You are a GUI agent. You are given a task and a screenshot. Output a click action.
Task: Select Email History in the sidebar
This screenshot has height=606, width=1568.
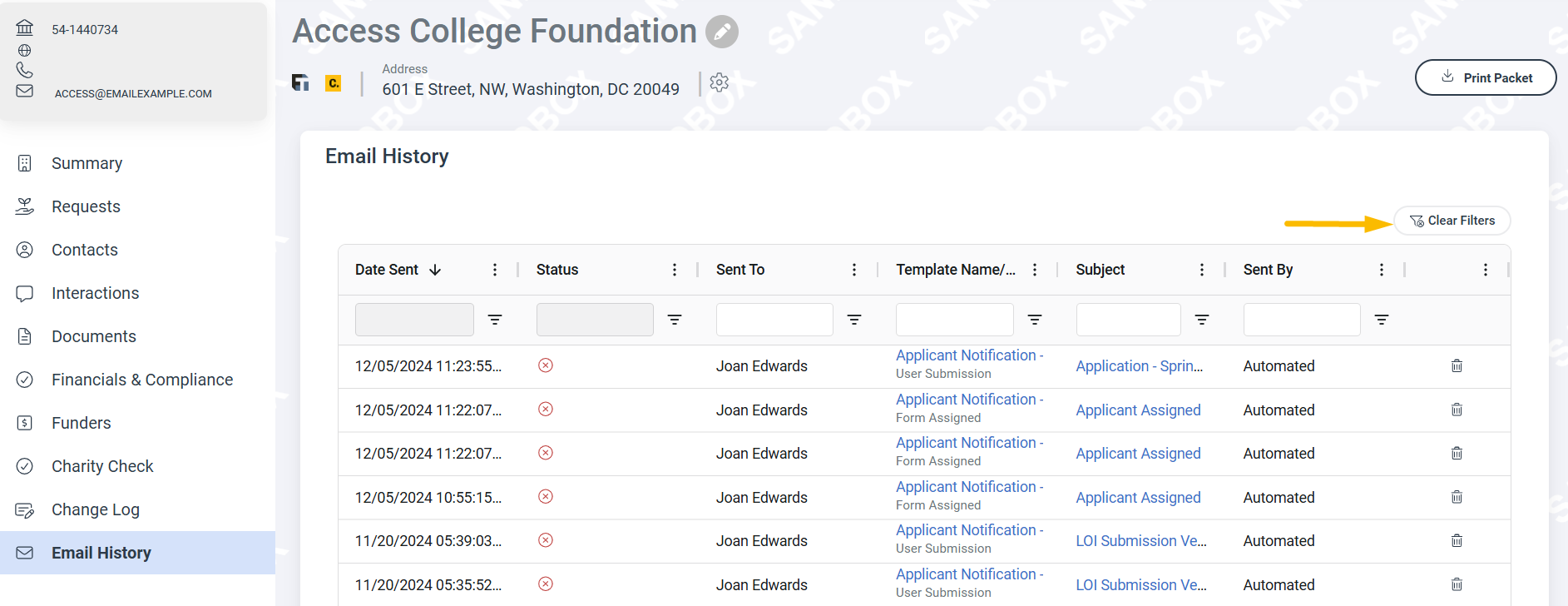[x=137, y=553]
